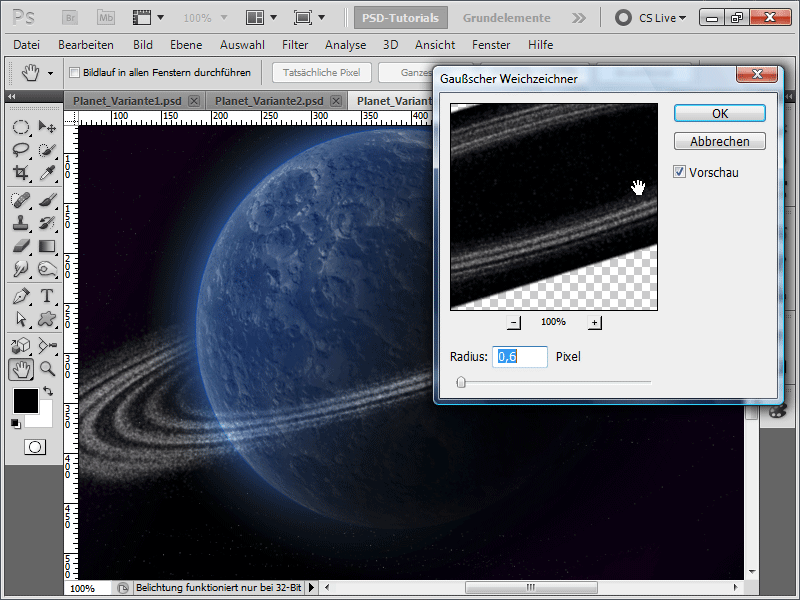Select the Eraser tool
This screenshot has width=800, height=600.
(x=20, y=246)
